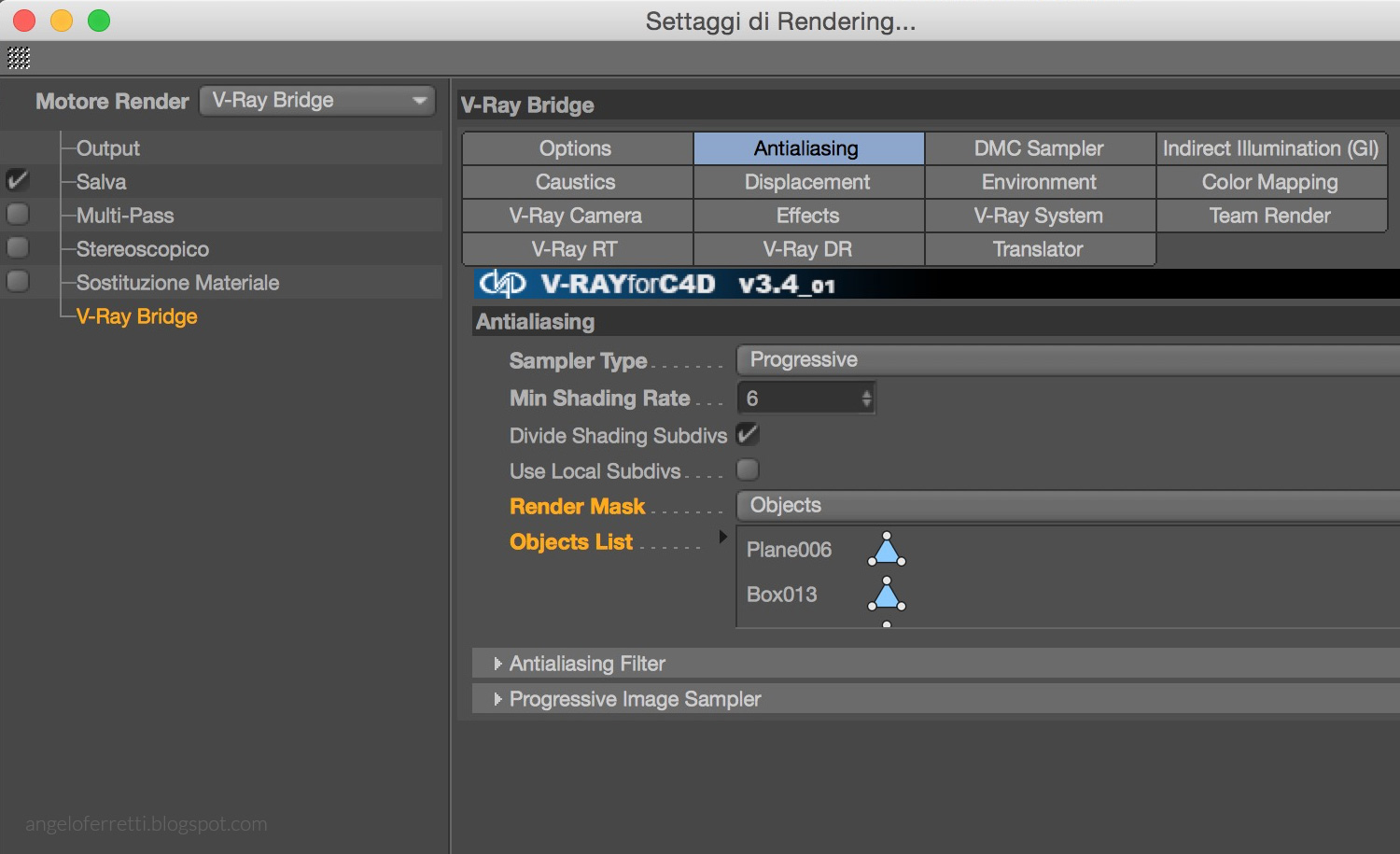Toggle the Salva checkbox
This screenshot has width=1400, height=854.
(x=18, y=180)
